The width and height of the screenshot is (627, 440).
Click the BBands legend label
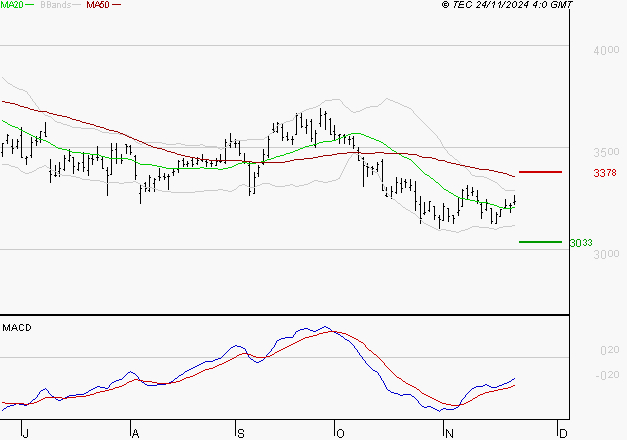pos(56,5)
